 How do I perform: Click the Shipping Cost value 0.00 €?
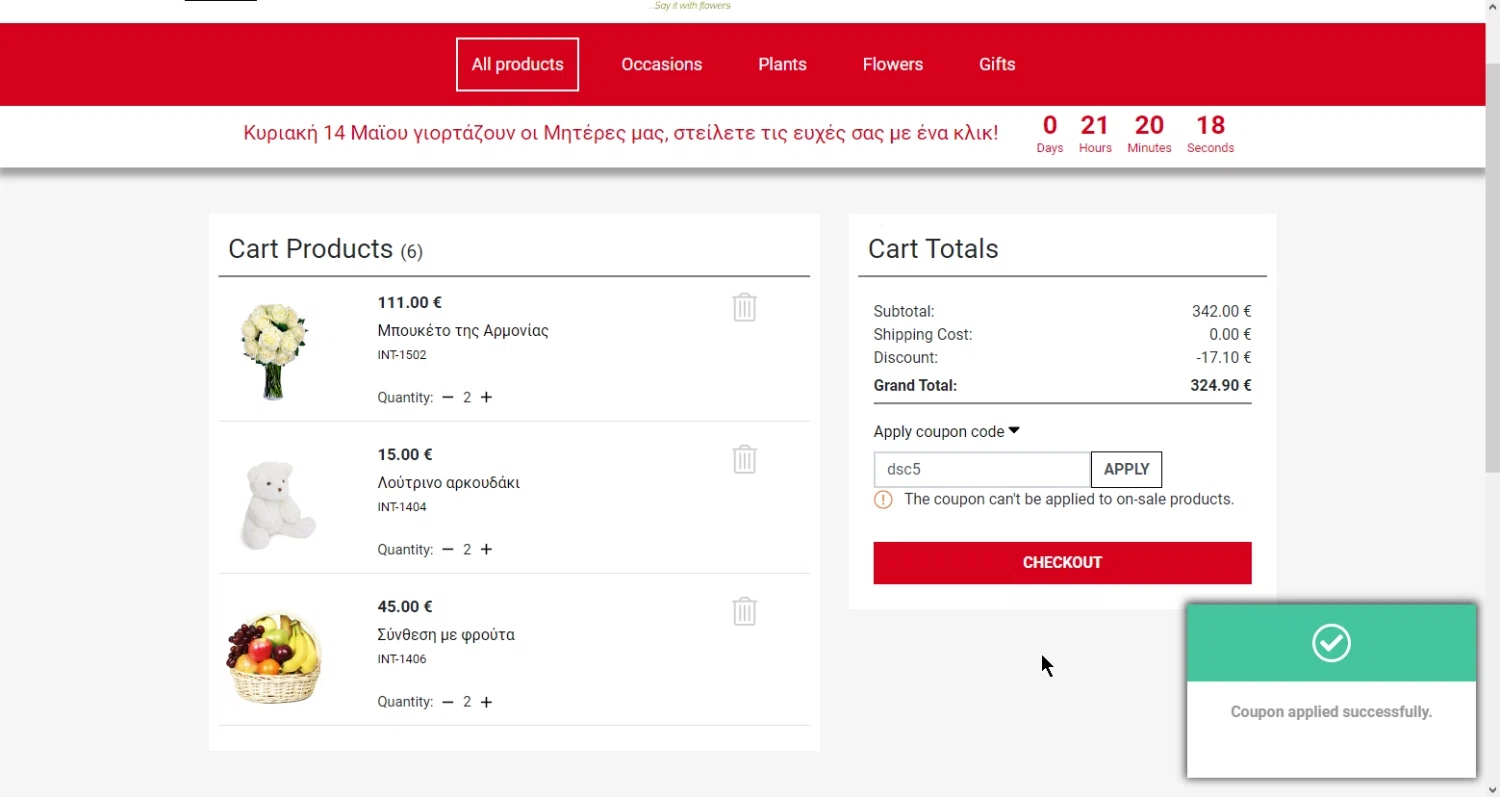coord(1230,335)
